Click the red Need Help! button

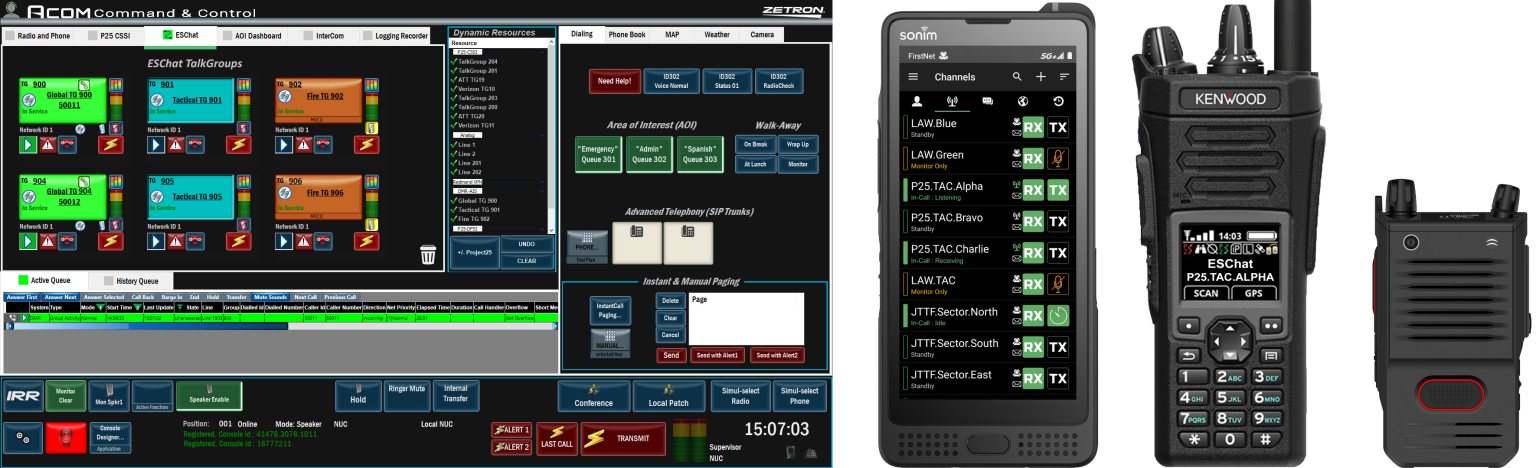click(x=615, y=81)
